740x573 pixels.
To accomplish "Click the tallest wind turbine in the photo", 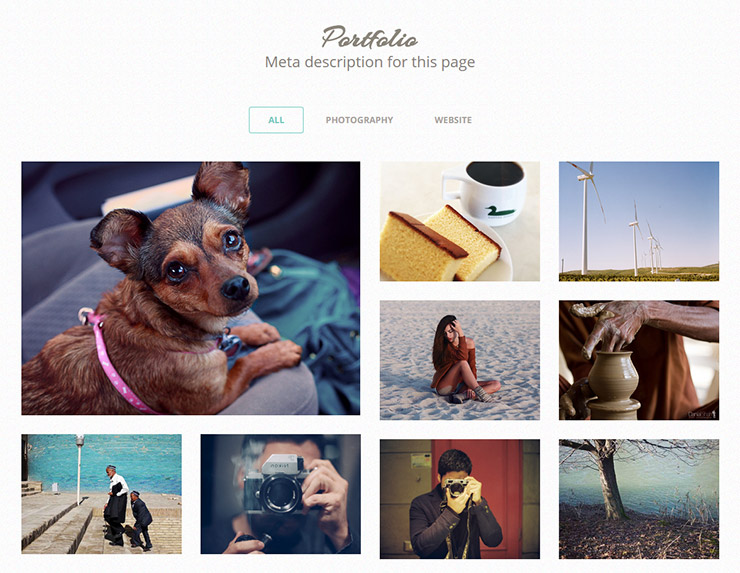I will click(x=585, y=218).
